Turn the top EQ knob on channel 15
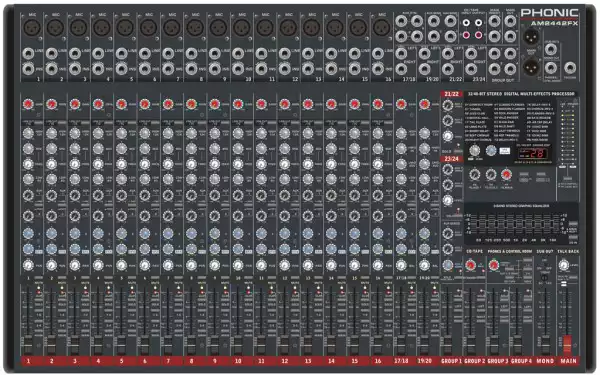600x375 pixels. pos(354,133)
